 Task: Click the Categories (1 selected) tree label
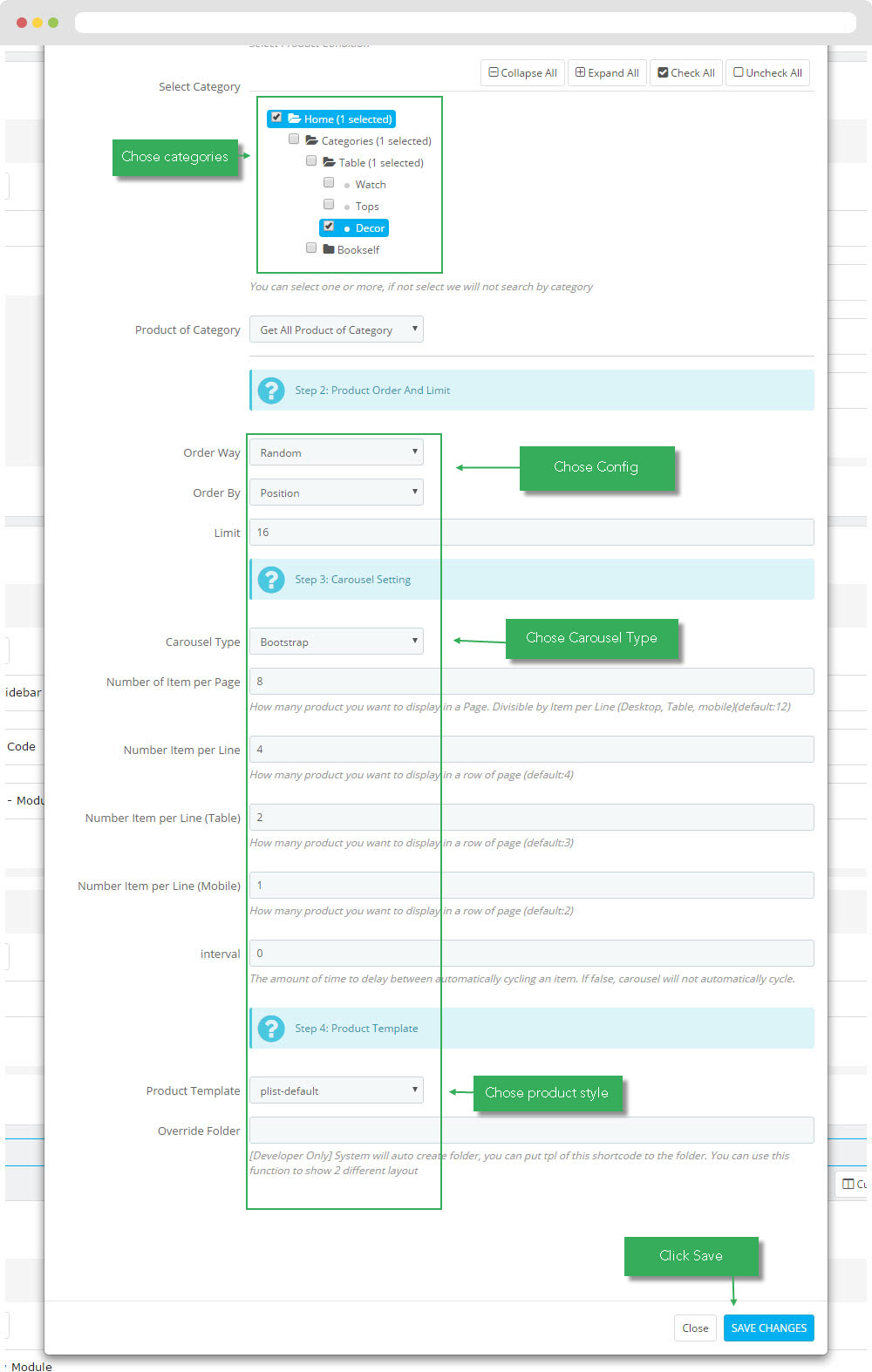point(376,141)
